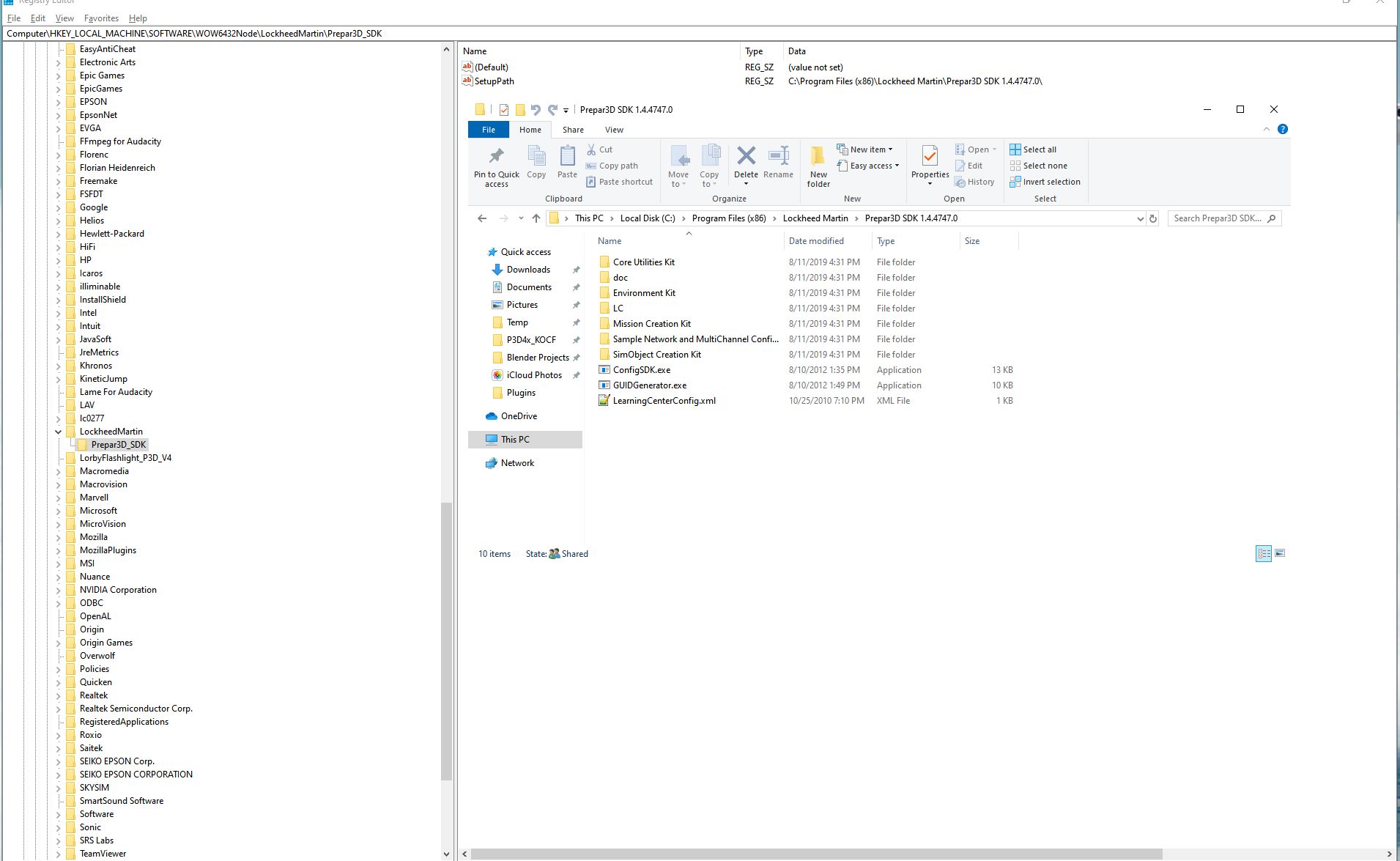The image size is (1400, 861).
Task: Open Downloads in Quick access
Action: tap(528, 270)
